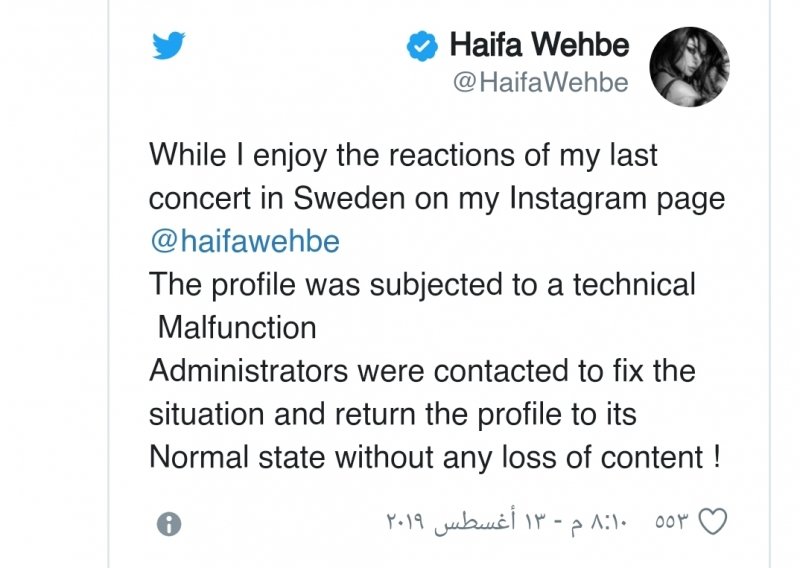Open the @HaifaWehbe handle under the name
The image size is (800, 568).
tap(541, 83)
